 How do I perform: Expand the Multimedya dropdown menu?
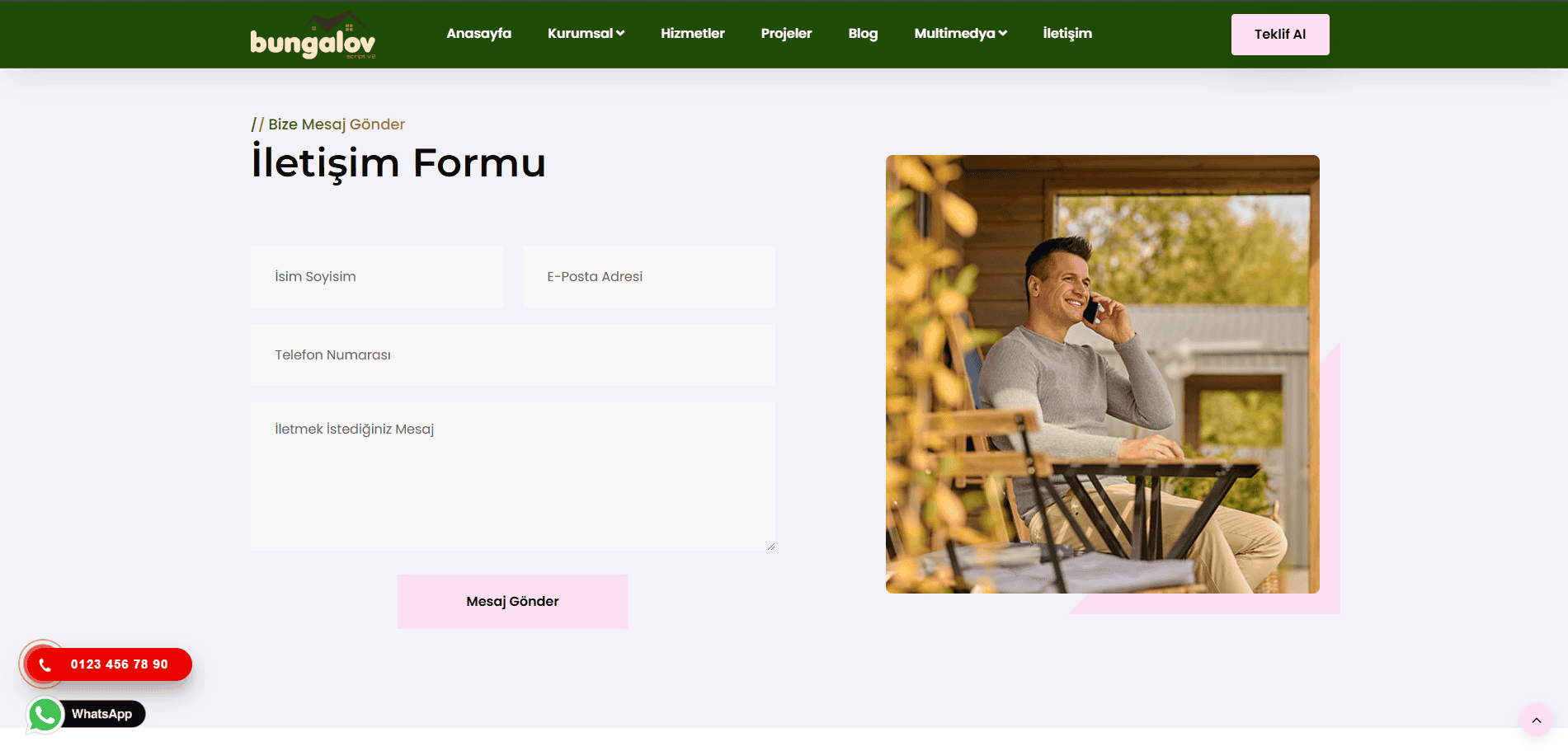[960, 34]
